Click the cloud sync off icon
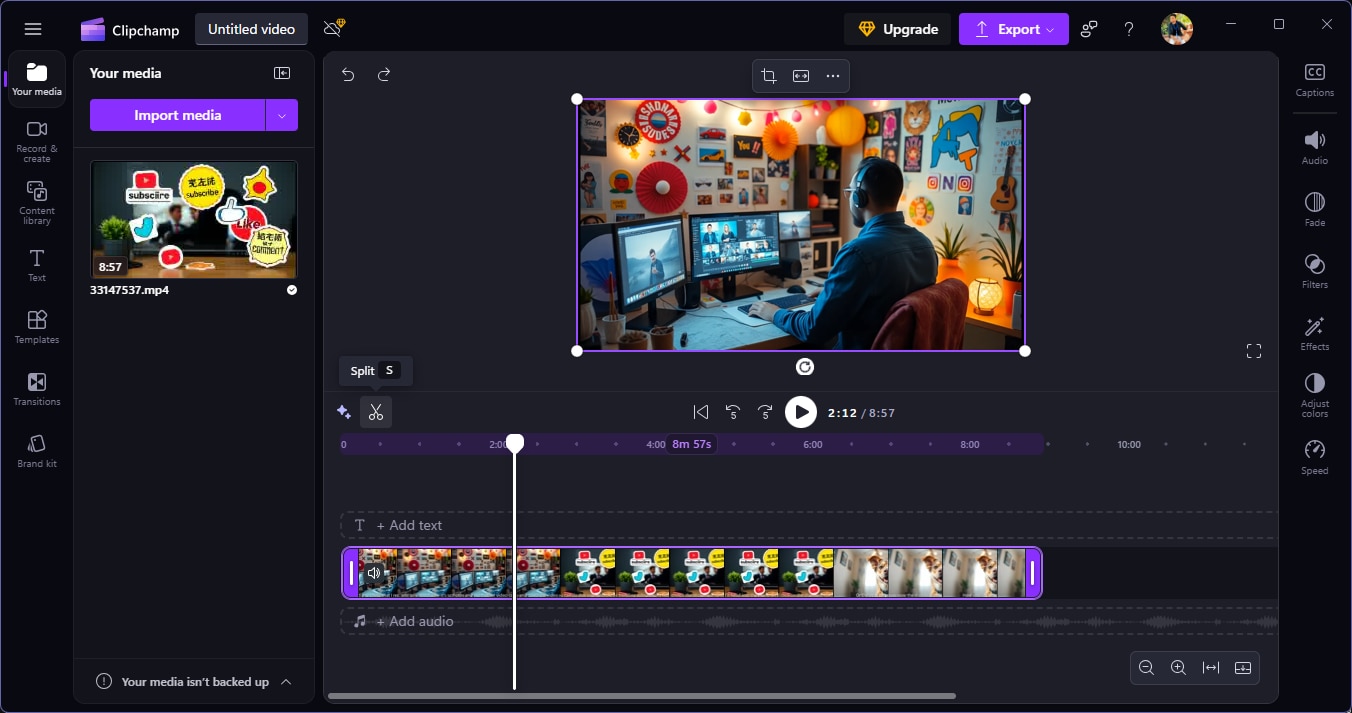Image resolution: width=1352 pixels, height=713 pixels. click(334, 28)
